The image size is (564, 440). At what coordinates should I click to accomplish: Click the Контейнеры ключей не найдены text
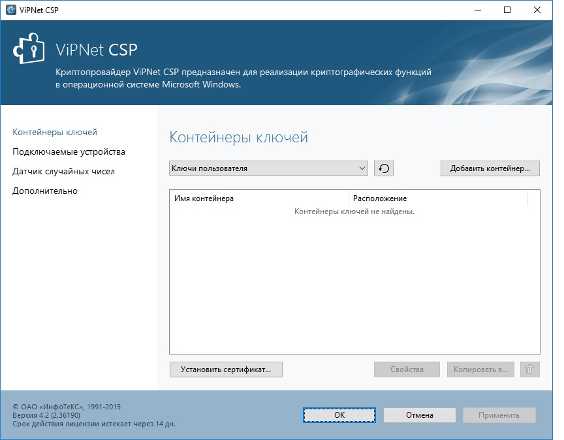[x=354, y=212]
